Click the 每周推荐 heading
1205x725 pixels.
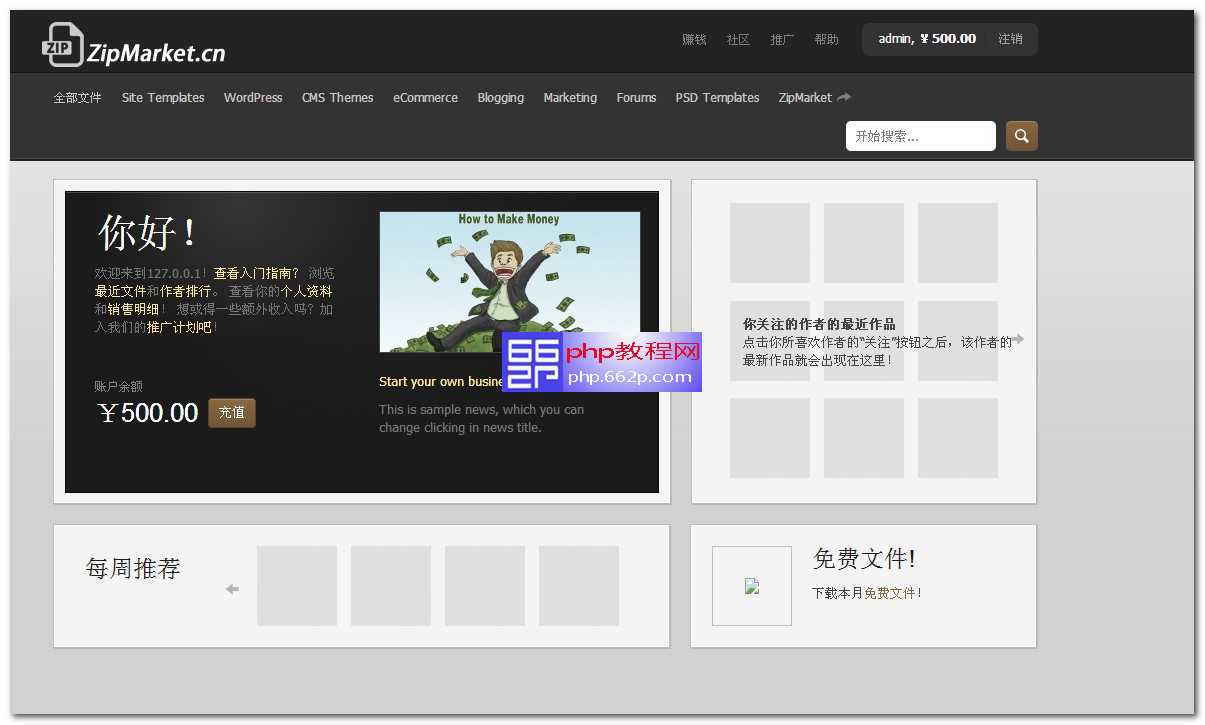point(133,569)
